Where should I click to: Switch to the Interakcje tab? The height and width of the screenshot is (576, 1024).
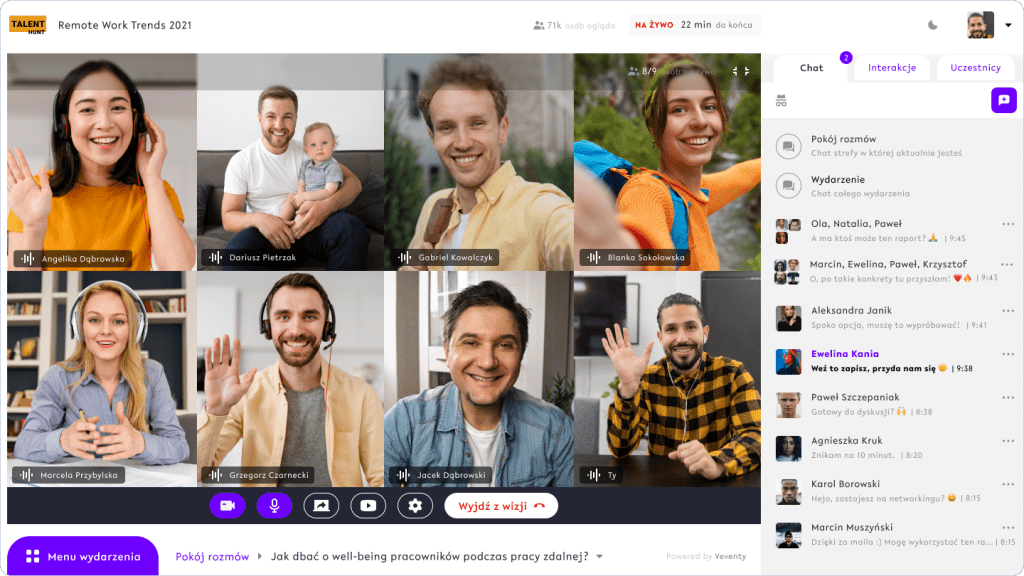[892, 68]
